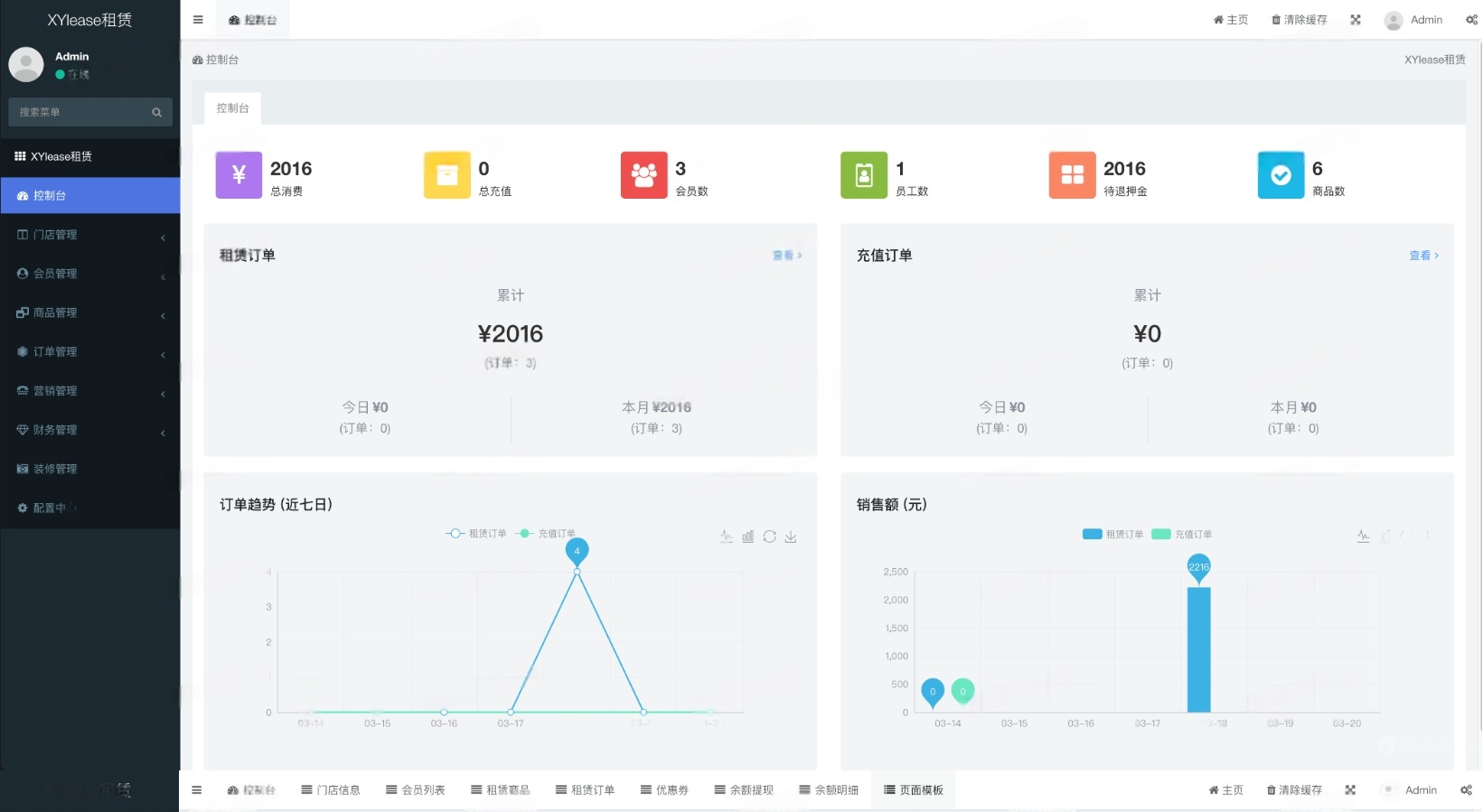Expand 营销管理 sidebar menu
The width and height of the screenshot is (1483, 812).
pyautogui.click(x=90, y=391)
